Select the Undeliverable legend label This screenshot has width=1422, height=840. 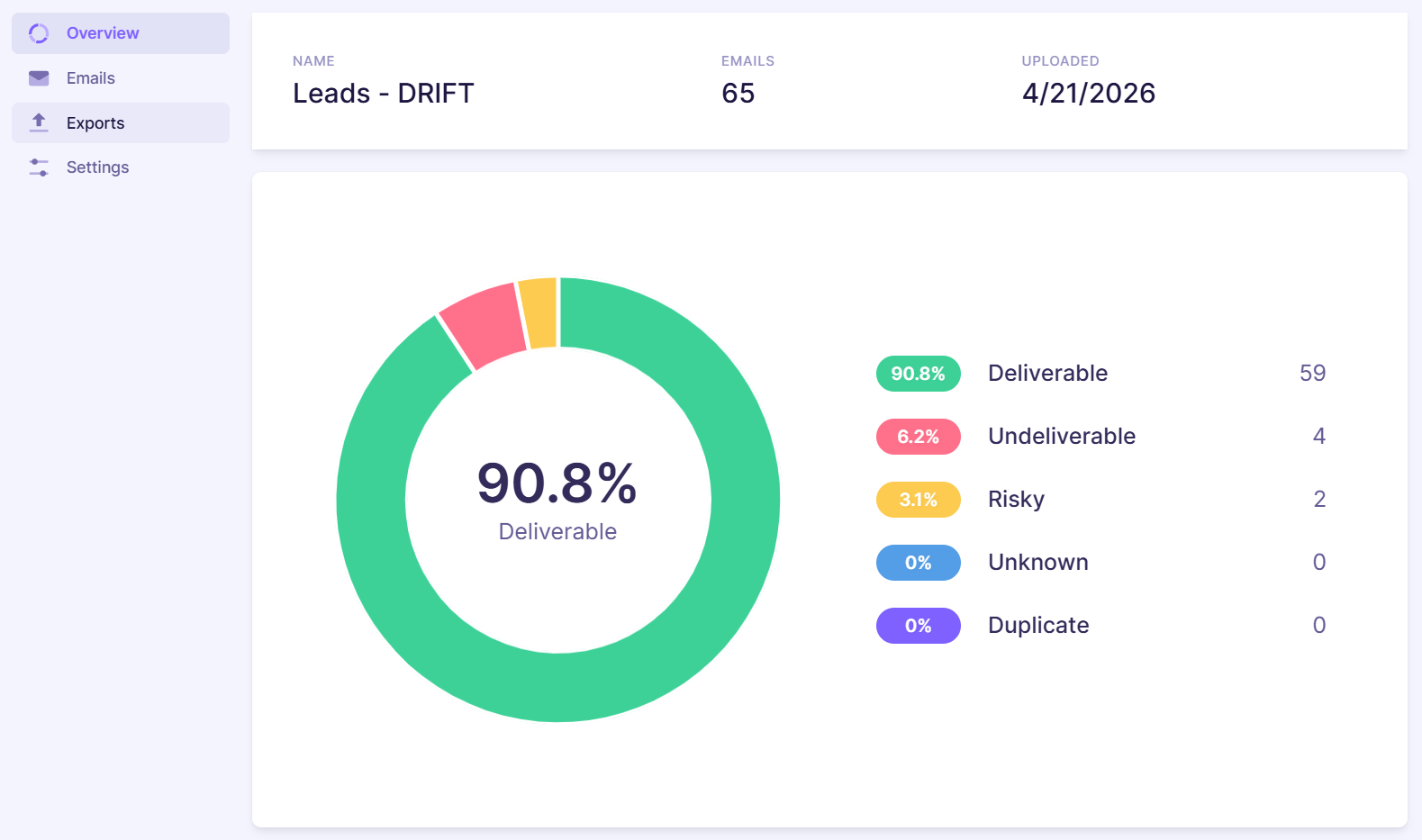pos(1062,436)
